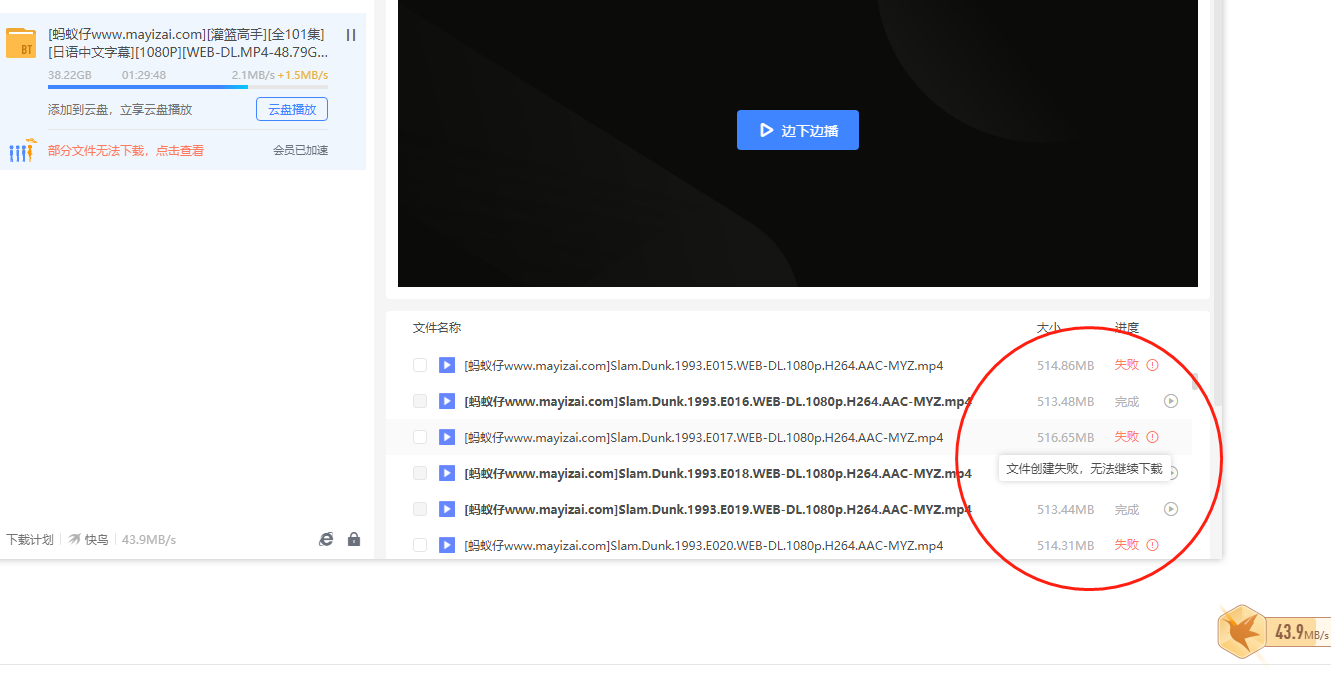Click the BT folder icon of the task
Viewport: 1331px width, 674px height.
click(x=21, y=44)
